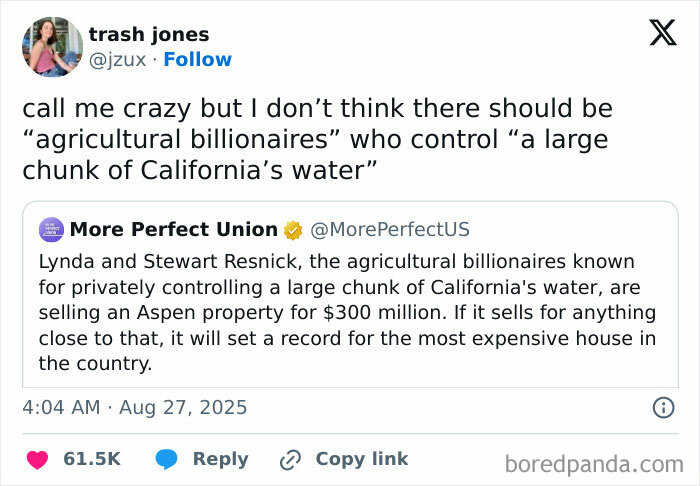Viewport: 700px width, 486px height.
Task: Open the trash jones display name
Action: (149, 35)
